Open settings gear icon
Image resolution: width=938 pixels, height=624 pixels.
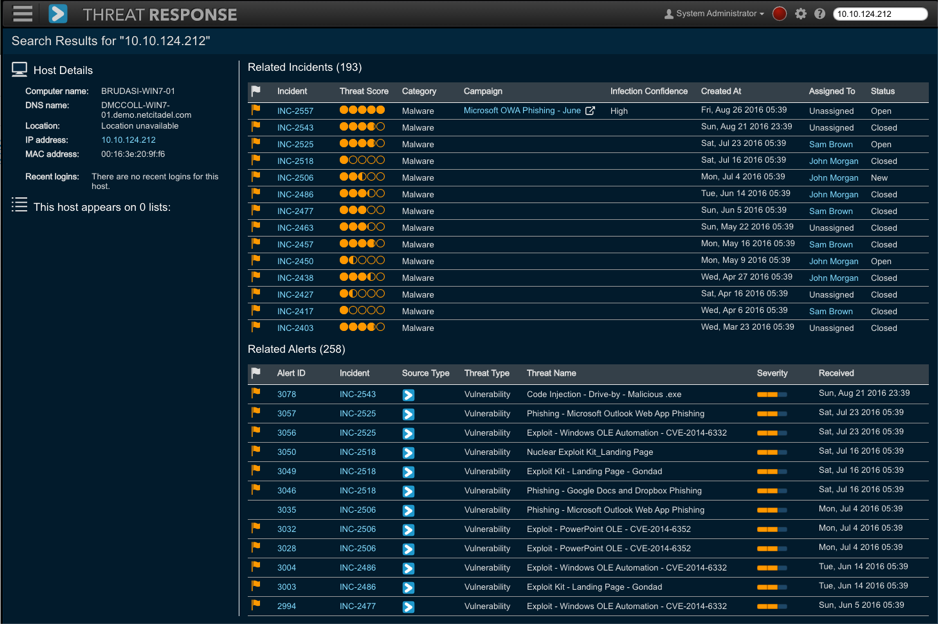click(800, 14)
